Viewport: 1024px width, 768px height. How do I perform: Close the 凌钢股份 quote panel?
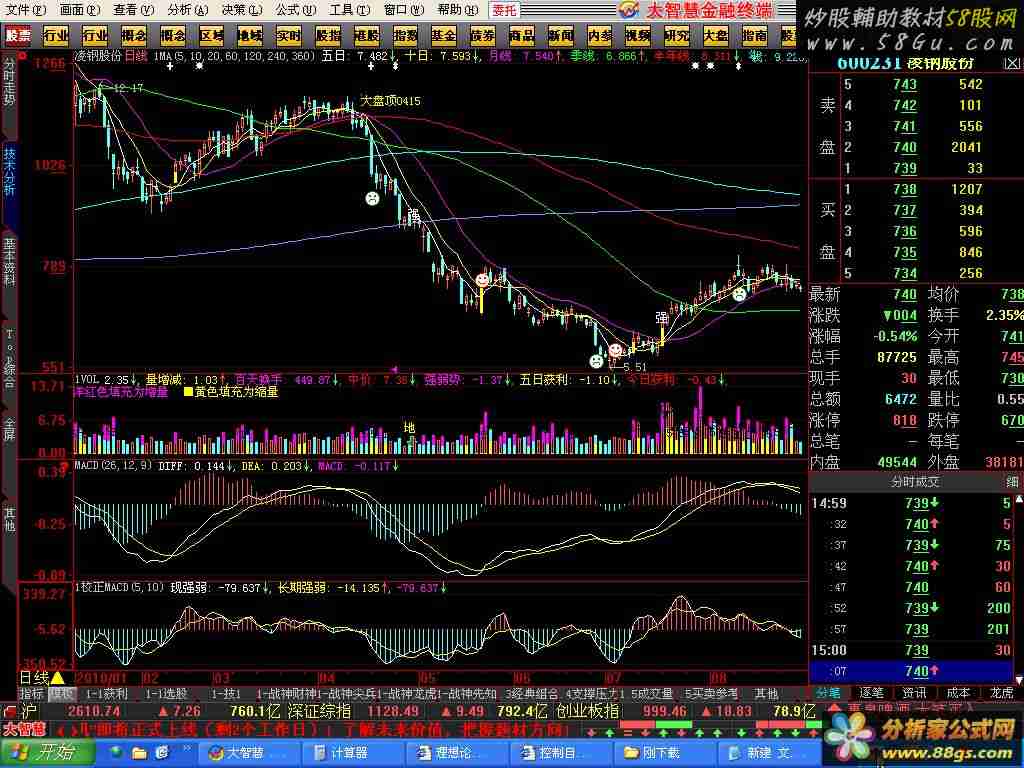[1012, 63]
